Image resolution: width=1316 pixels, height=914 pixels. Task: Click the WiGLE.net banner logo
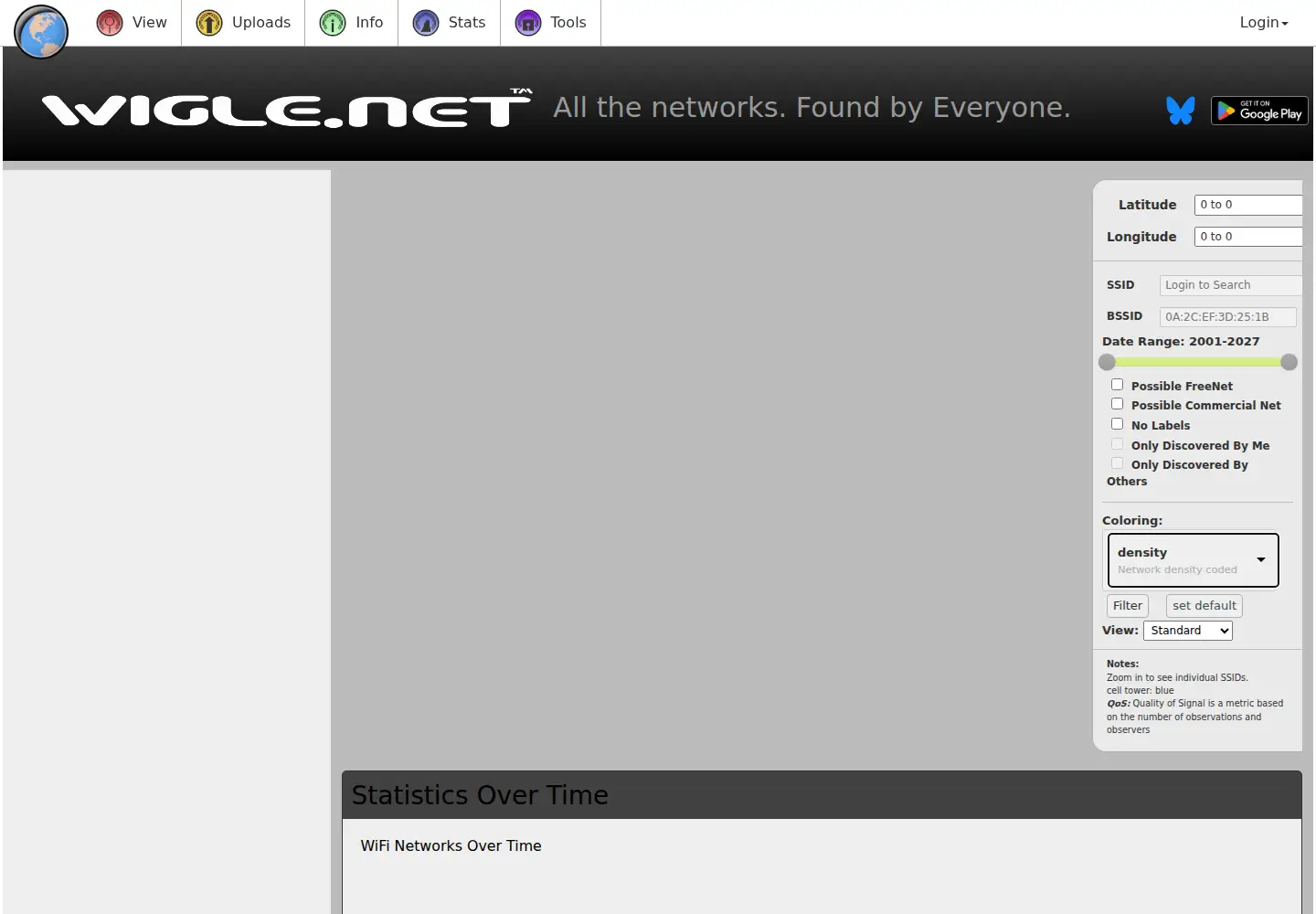click(x=287, y=109)
